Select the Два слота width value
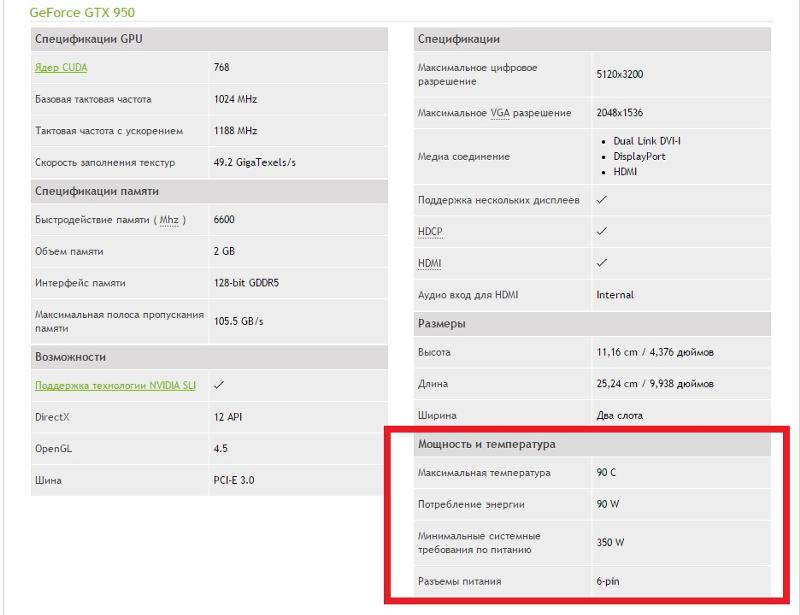Image resolution: width=800 pixels, height=615 pixels. [x=619, y=415]
